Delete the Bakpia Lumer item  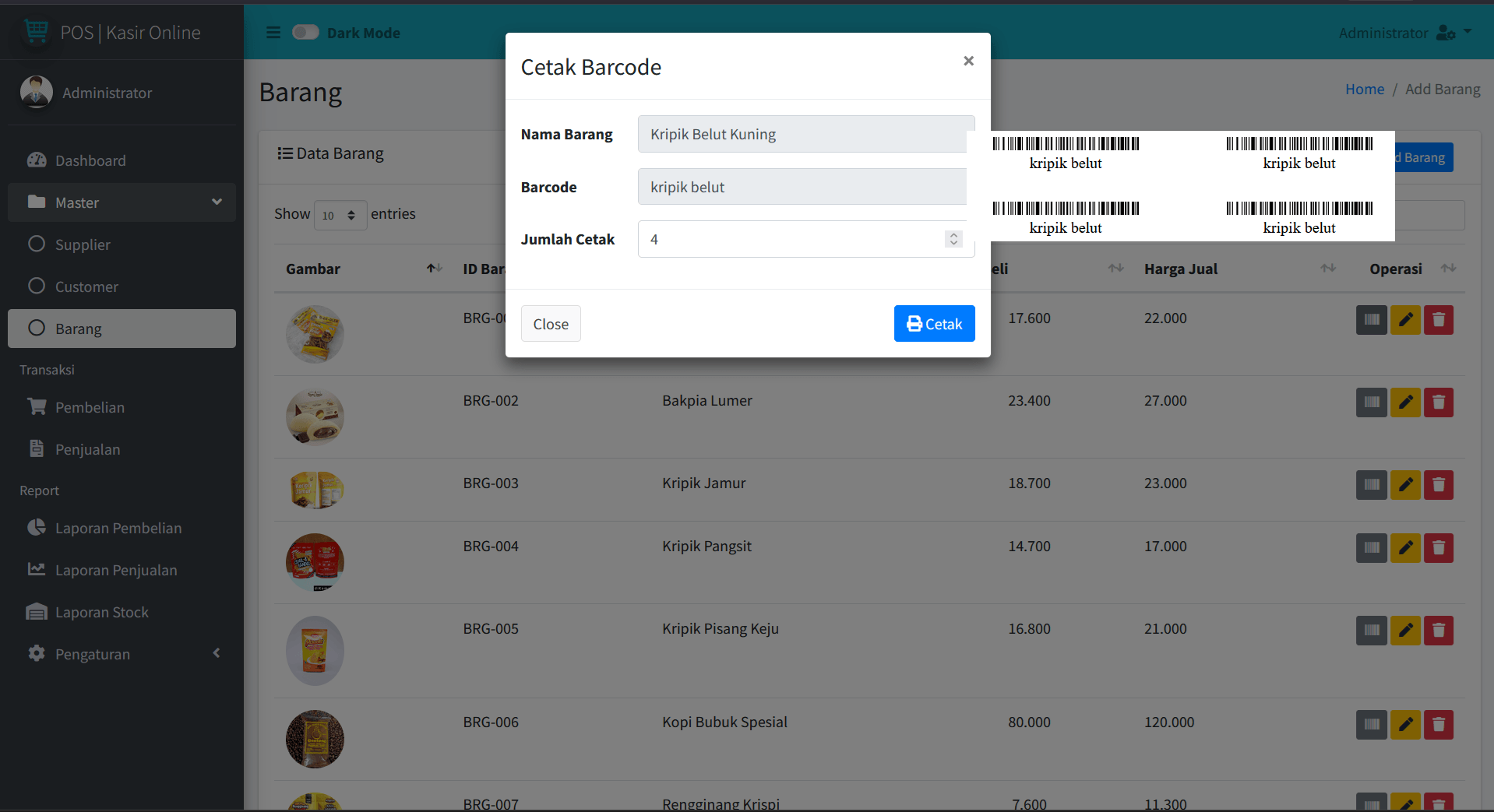[x=1439, y=402]
